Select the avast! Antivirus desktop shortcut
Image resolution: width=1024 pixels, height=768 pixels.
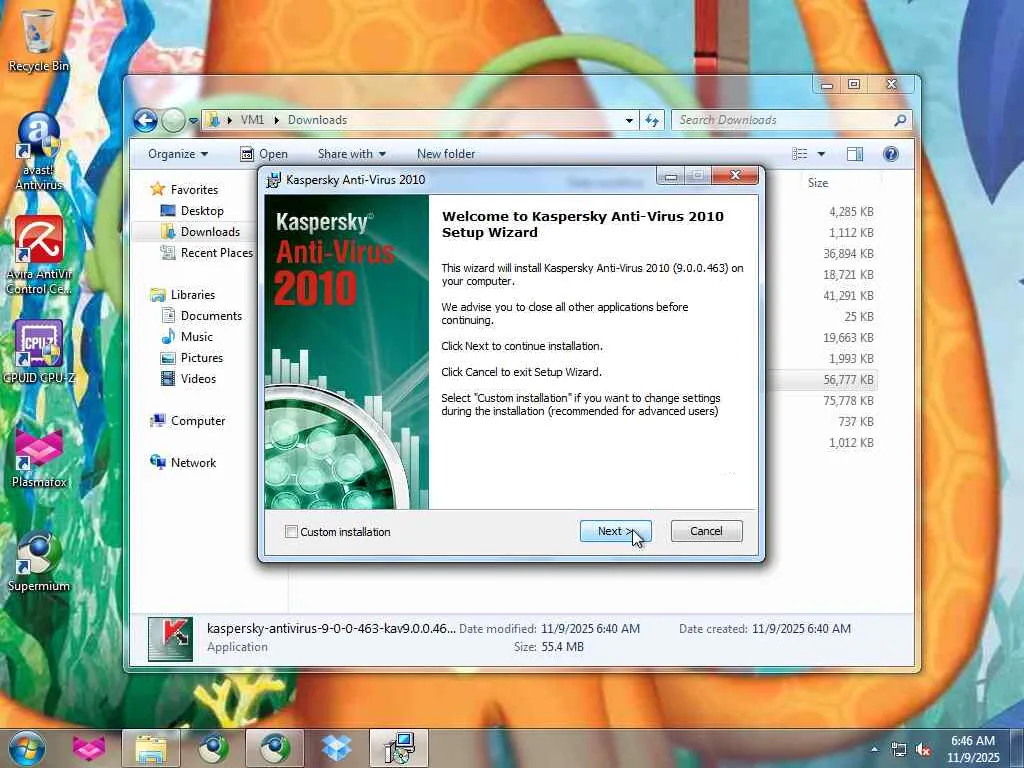[39, 151]
